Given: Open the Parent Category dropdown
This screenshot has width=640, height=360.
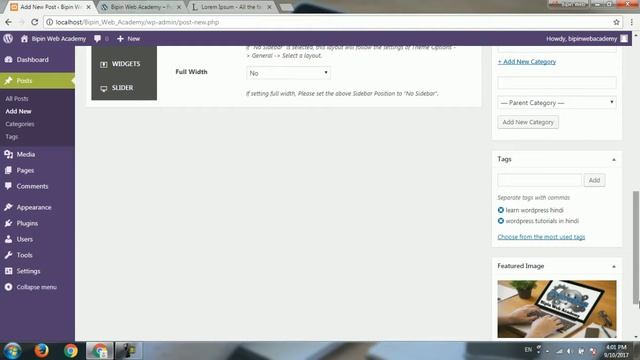Looking at the screenshot, I should pyautogui.click(x=557, y=102).
